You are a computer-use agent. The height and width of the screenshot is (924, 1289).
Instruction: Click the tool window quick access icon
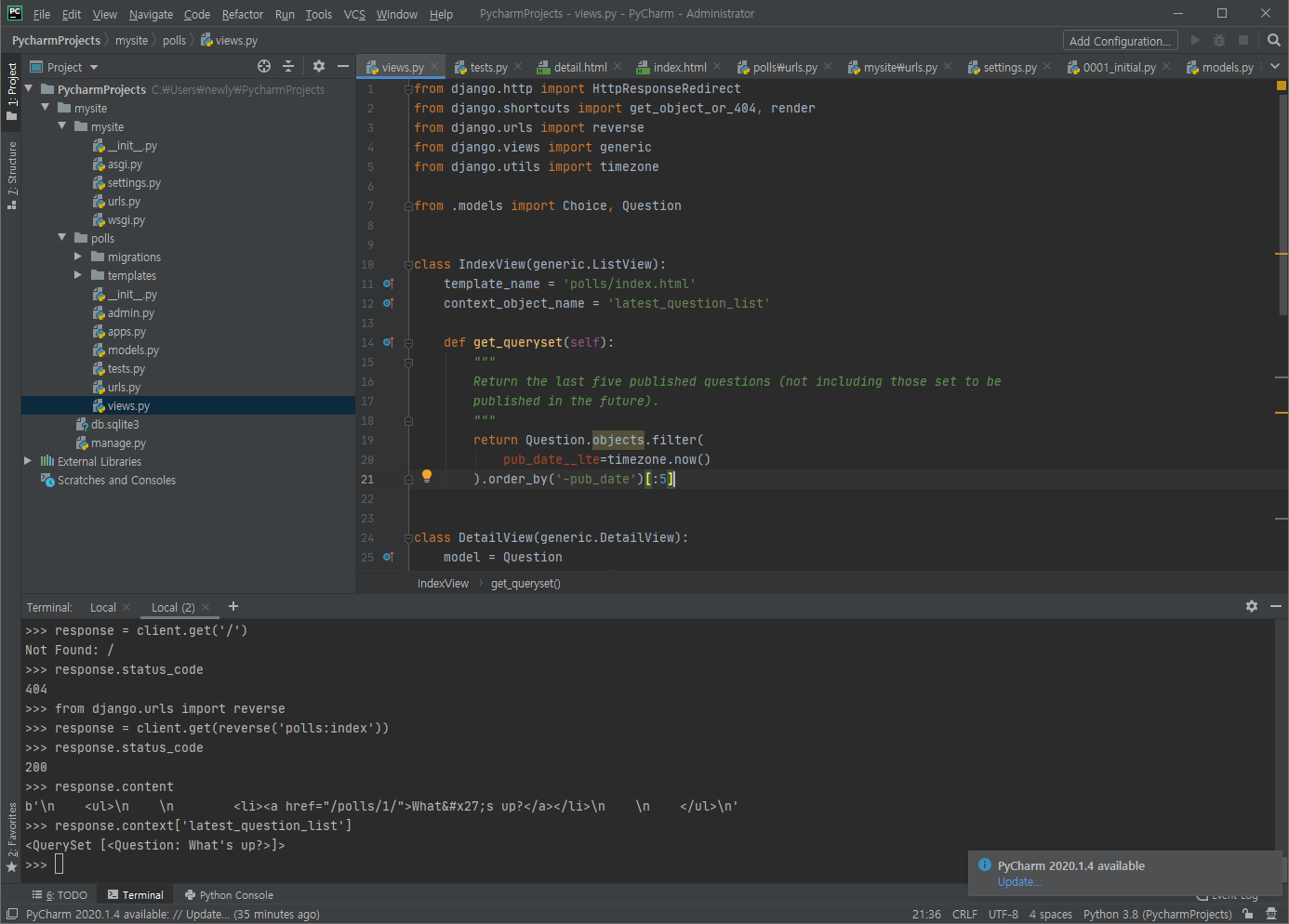tap(11, 914)
